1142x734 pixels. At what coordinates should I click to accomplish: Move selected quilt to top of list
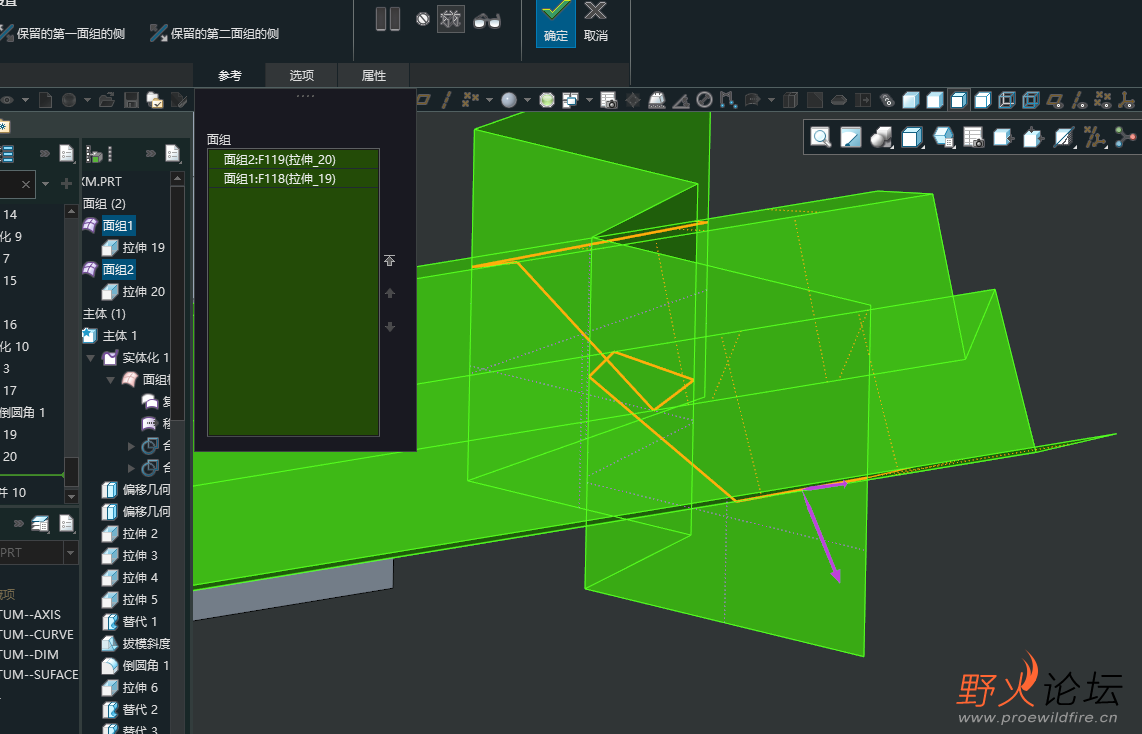[390, 260]
